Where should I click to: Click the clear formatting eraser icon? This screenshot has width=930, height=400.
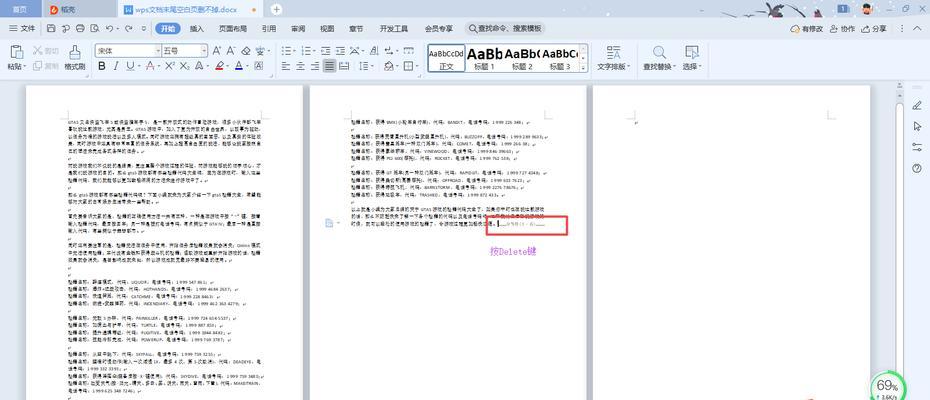click(245, 50)
